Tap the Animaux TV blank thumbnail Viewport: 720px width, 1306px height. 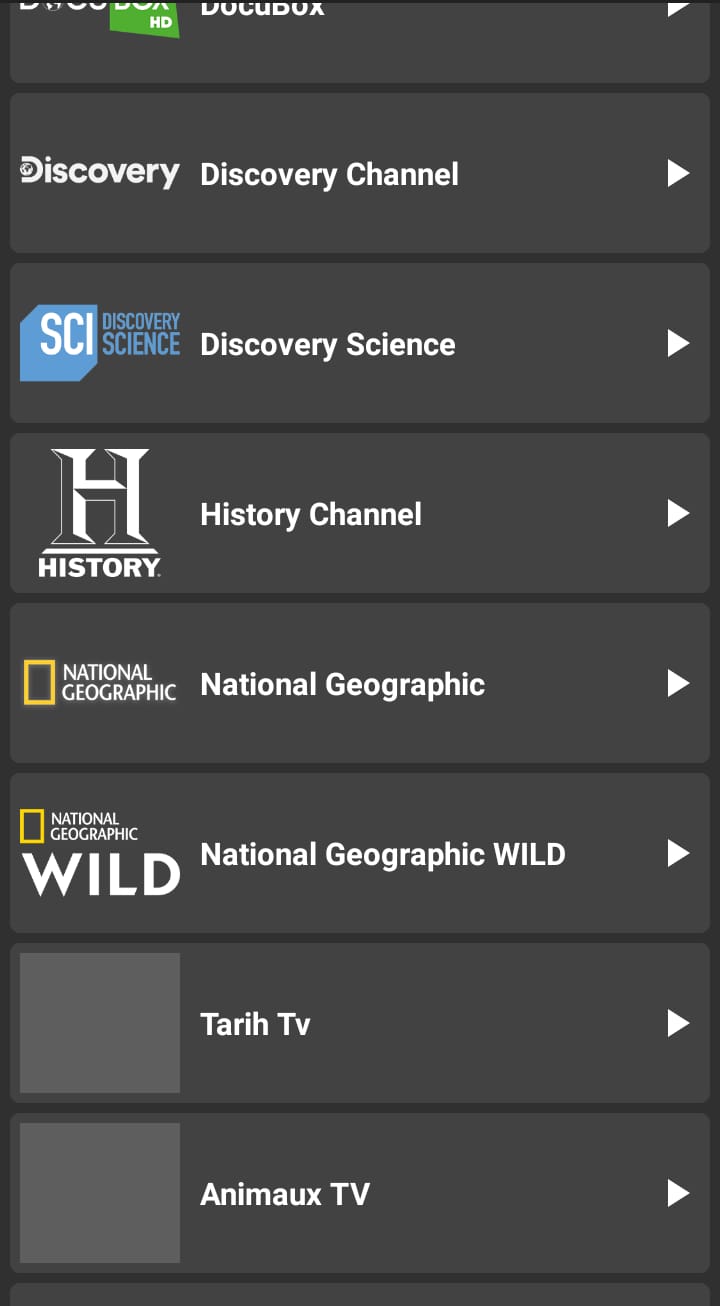coord(100,1193)
